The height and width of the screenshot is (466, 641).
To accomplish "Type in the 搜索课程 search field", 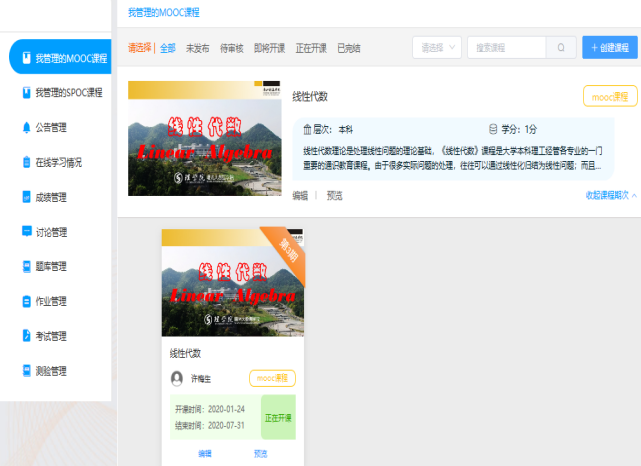I will pyautogui.click(x=506, y=47).
